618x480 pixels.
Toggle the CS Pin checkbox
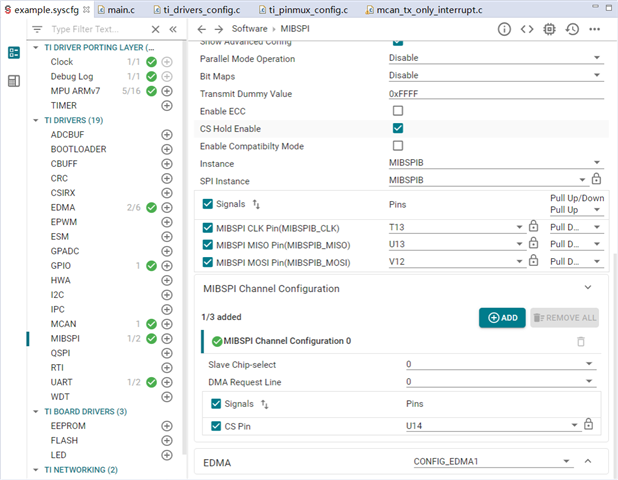tap(215, 426)
